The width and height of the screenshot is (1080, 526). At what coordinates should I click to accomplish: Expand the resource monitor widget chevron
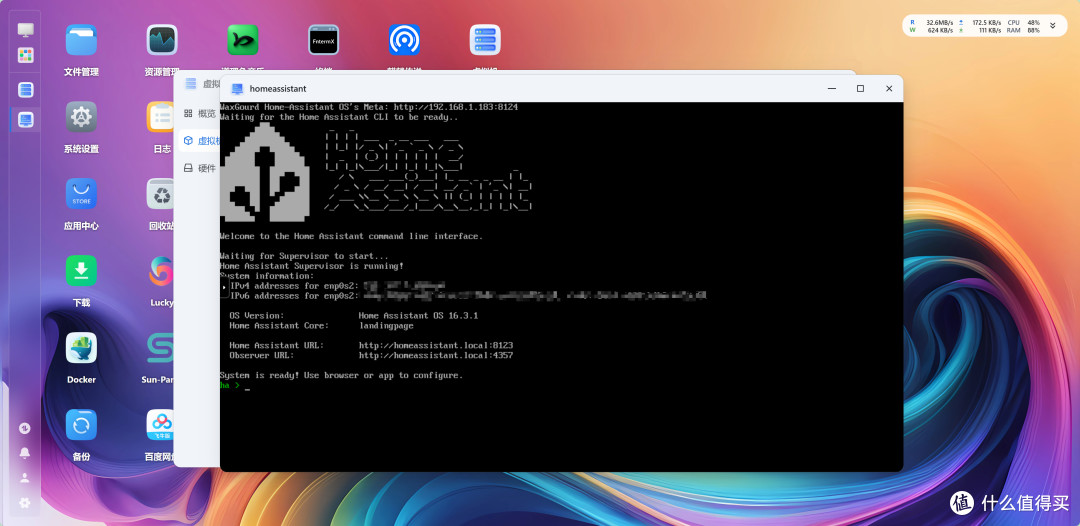(1052, 26)
